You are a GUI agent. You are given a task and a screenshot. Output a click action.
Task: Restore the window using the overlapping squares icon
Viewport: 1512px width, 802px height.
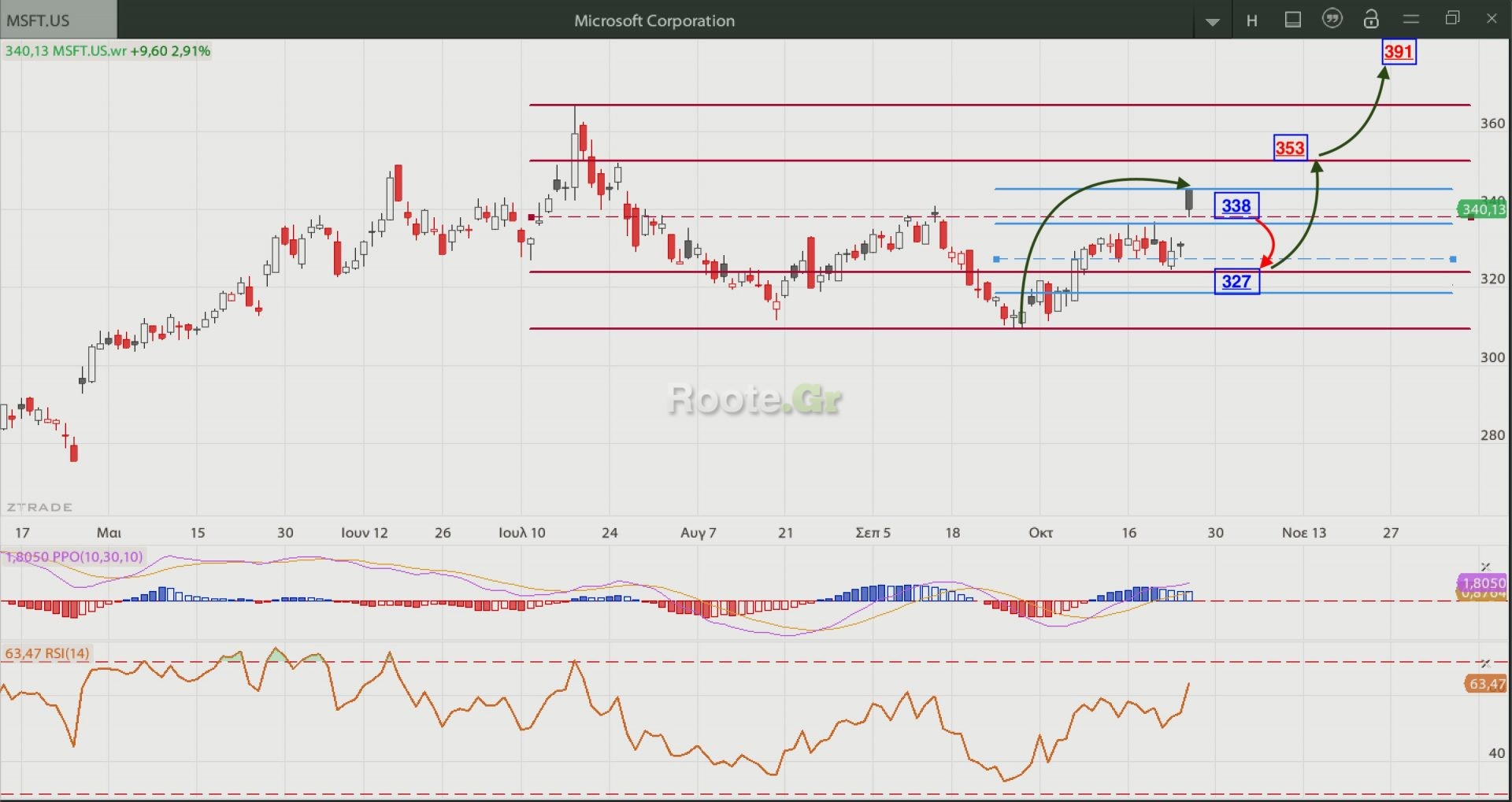coord(1452,19)
